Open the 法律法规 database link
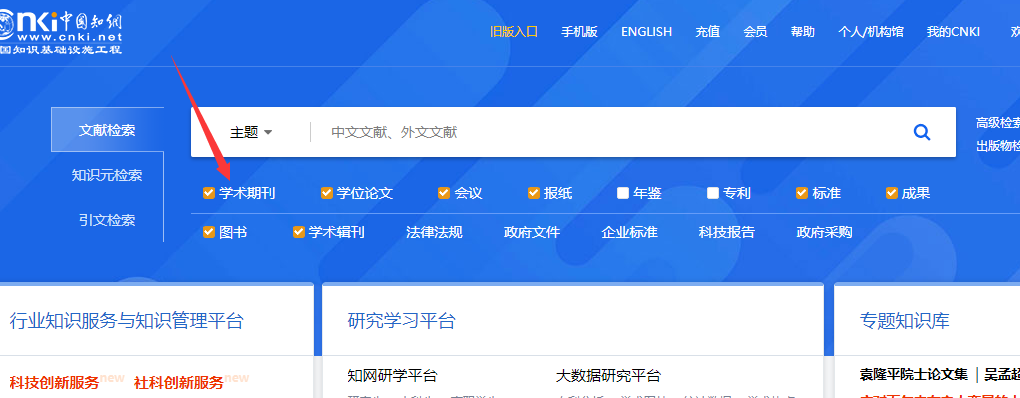This screenshot has height=398, width=1020. [x=434, y=232]
